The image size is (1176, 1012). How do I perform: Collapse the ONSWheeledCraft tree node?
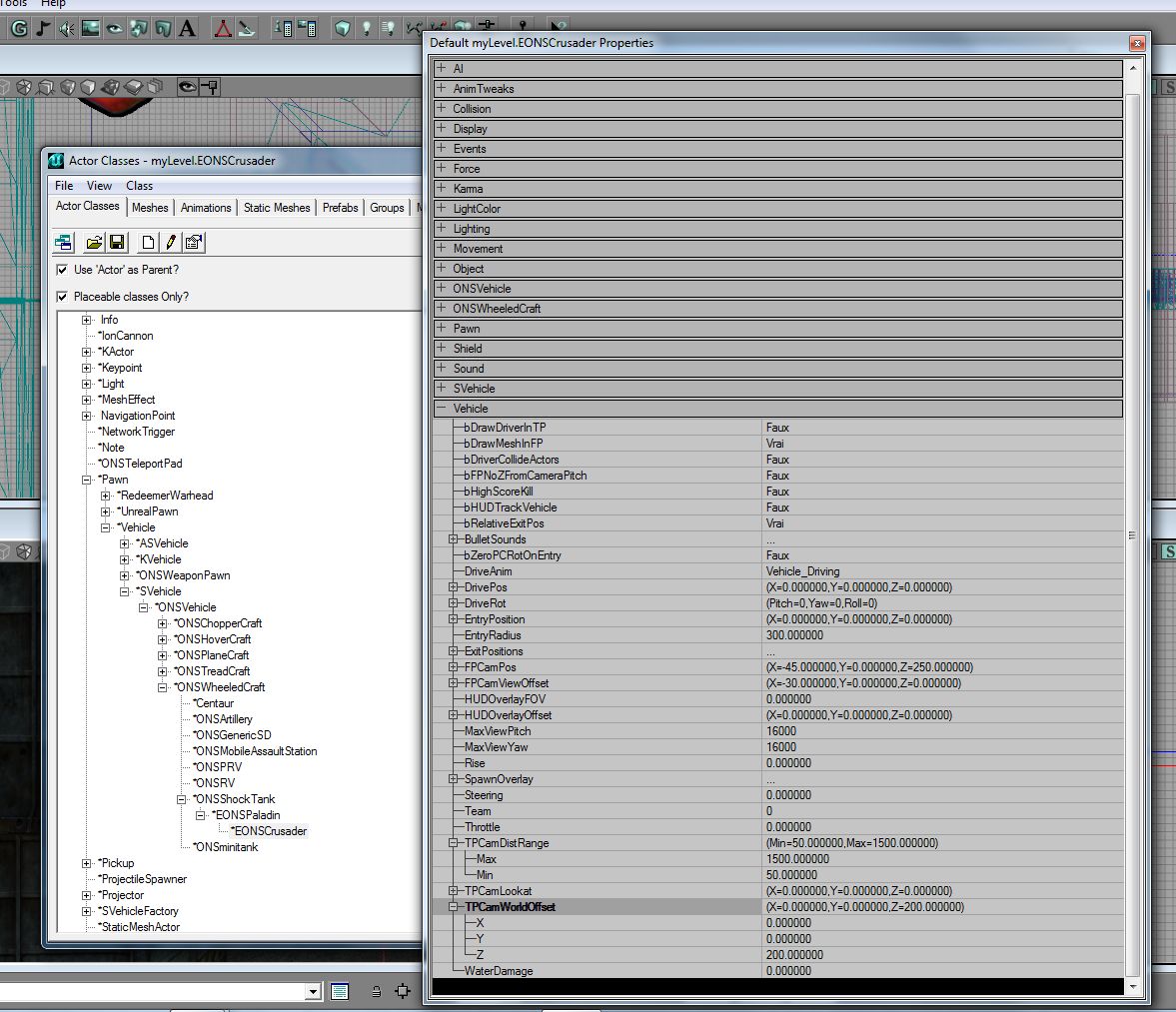[163, 687]
